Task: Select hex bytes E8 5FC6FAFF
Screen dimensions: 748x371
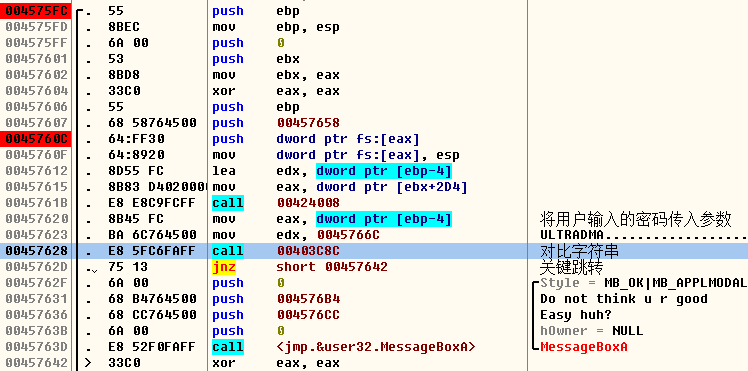Action: pos(152,251)
